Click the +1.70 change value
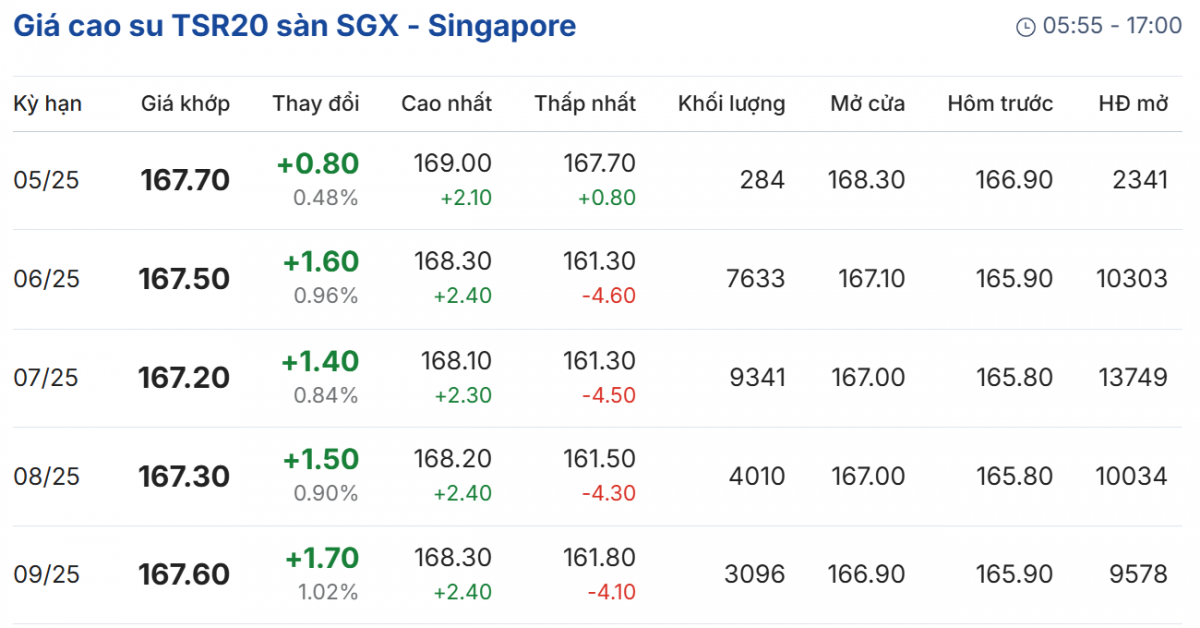Image resolution: width=1200 pixels, height=628 pixels. point(321,558)
